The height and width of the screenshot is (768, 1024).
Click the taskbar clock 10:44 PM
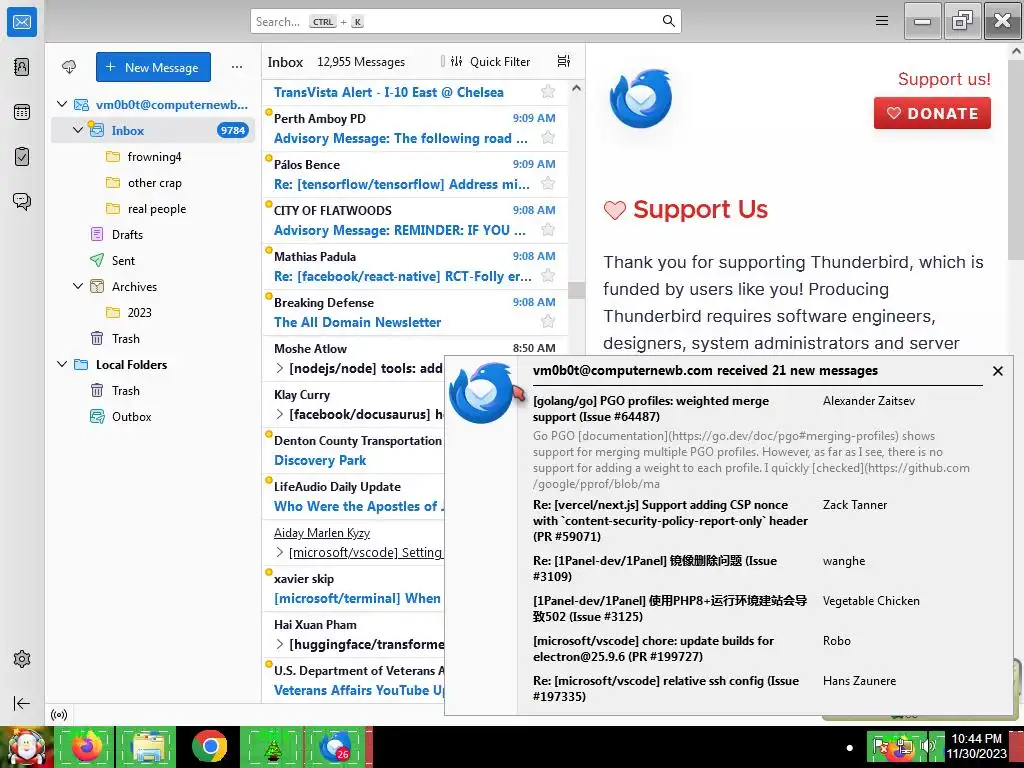(x=976, y=739)
